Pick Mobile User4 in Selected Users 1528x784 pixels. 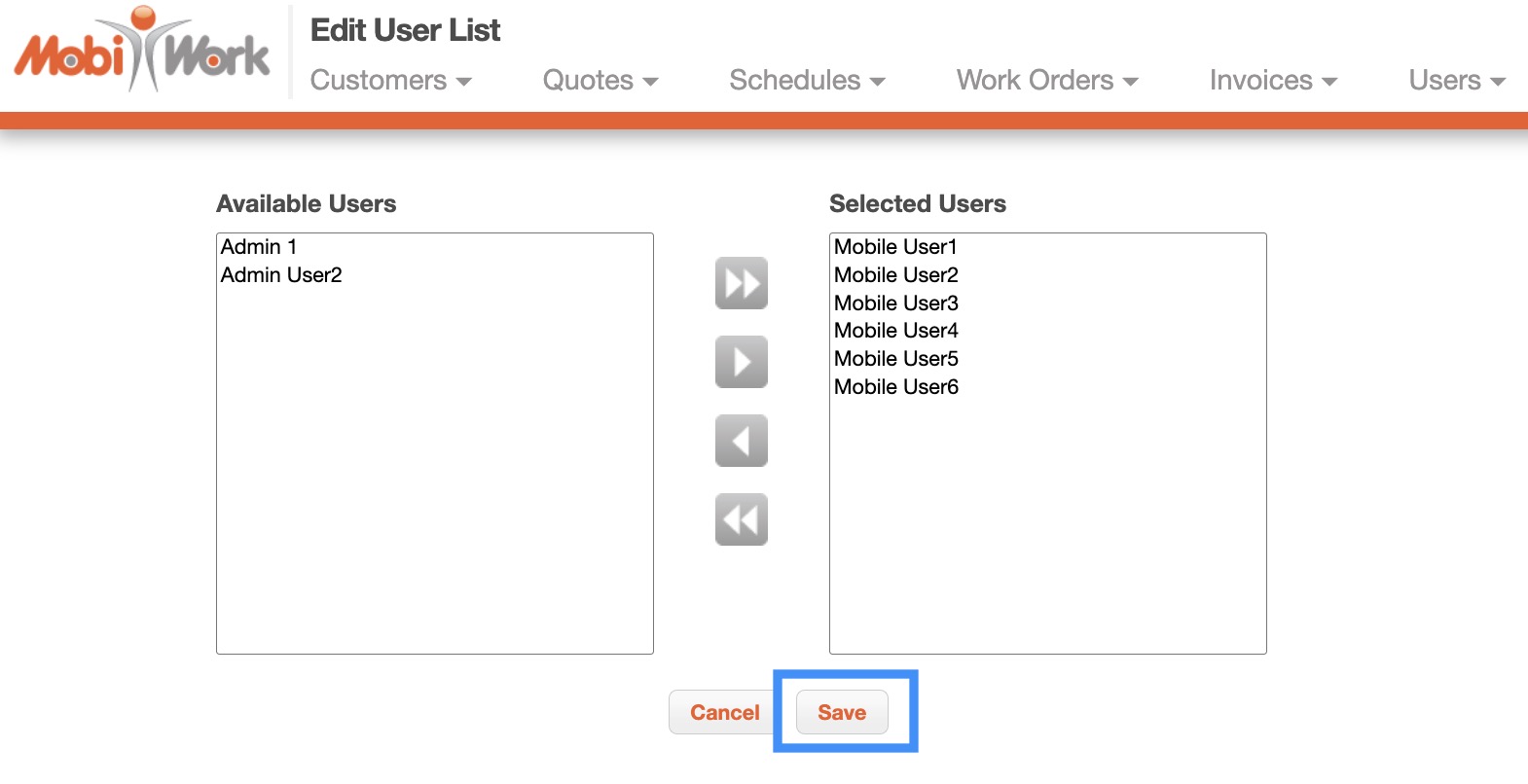point(895,331)
